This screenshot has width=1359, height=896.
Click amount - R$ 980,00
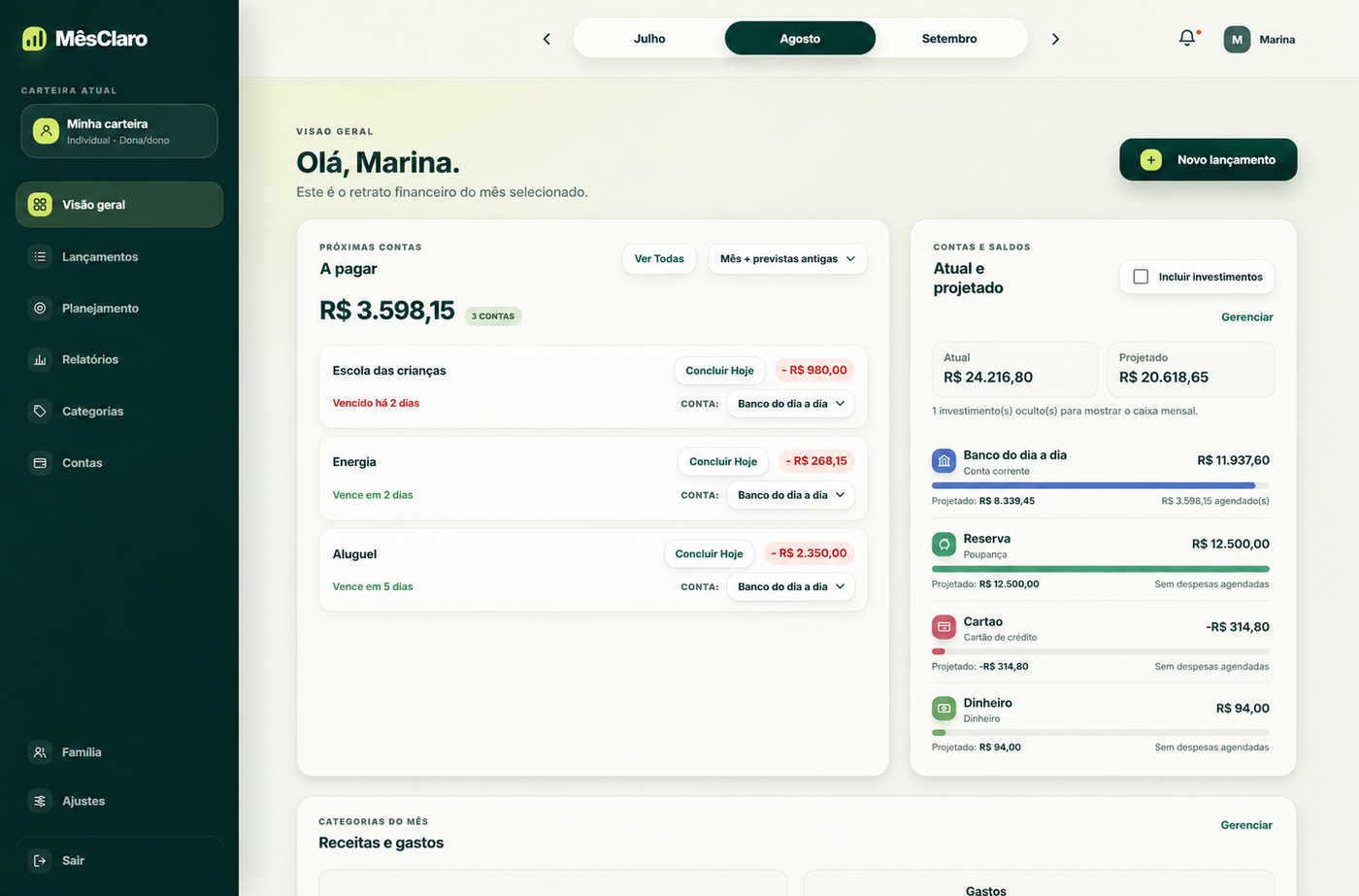(814, 370)
